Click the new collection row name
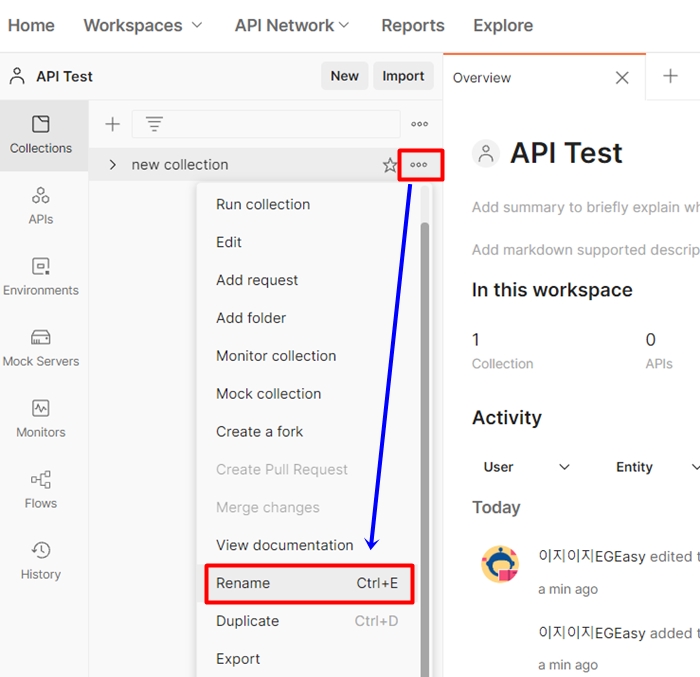700x677 pixels. click(179, 165)
